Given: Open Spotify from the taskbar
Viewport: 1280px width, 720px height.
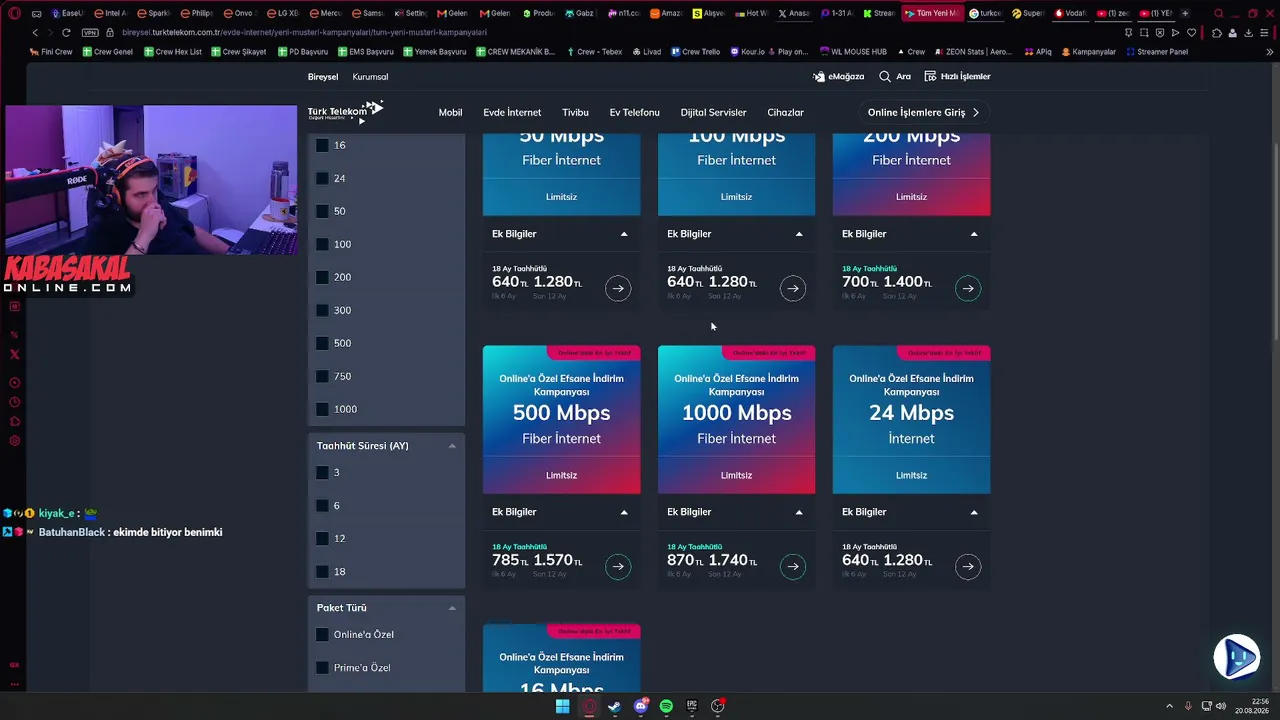Looking at the screenshot, I should 667,706.
